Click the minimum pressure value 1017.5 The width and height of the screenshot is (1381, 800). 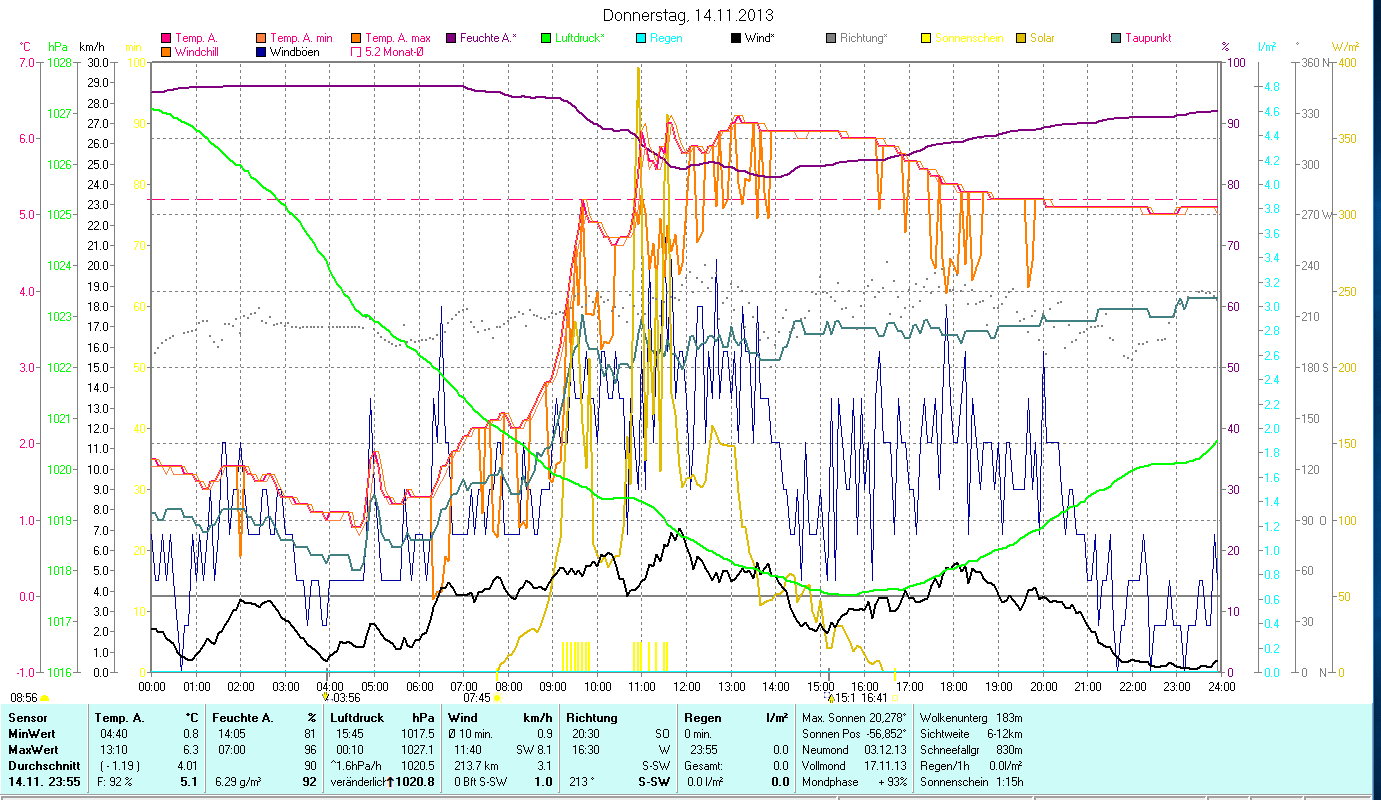(416, 733)
